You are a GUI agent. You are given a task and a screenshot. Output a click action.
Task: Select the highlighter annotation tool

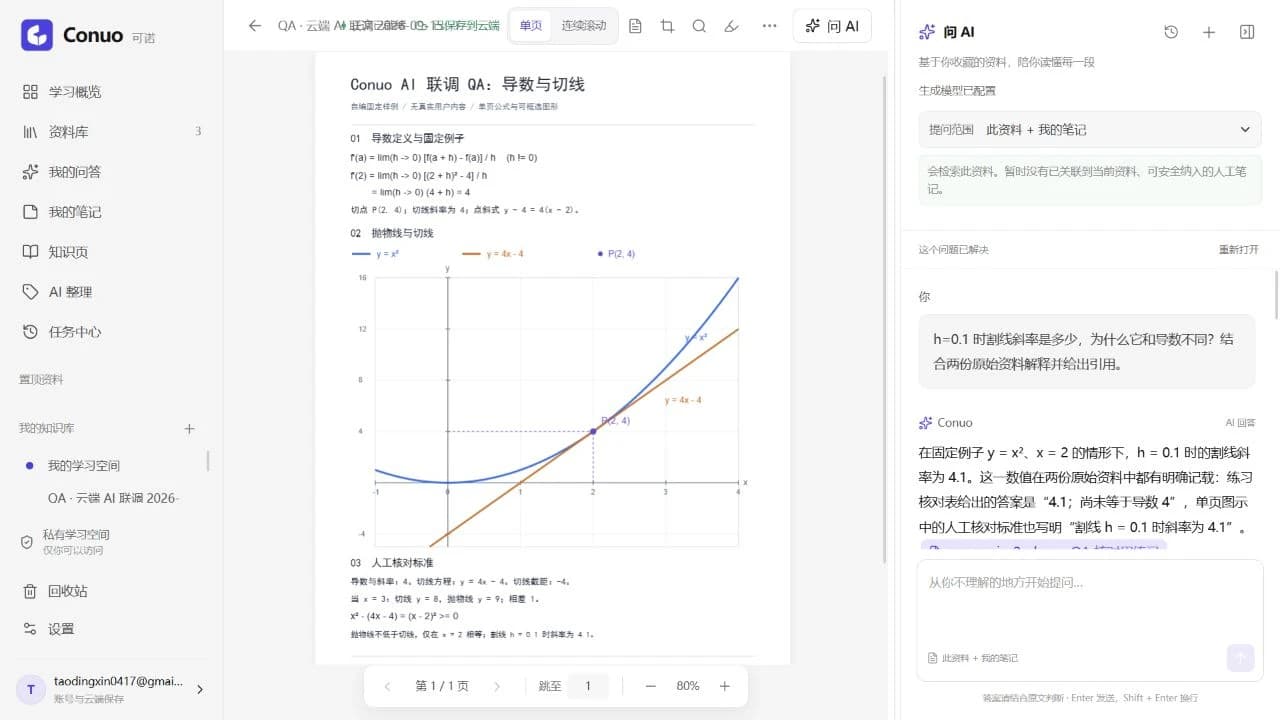[731, 26]
